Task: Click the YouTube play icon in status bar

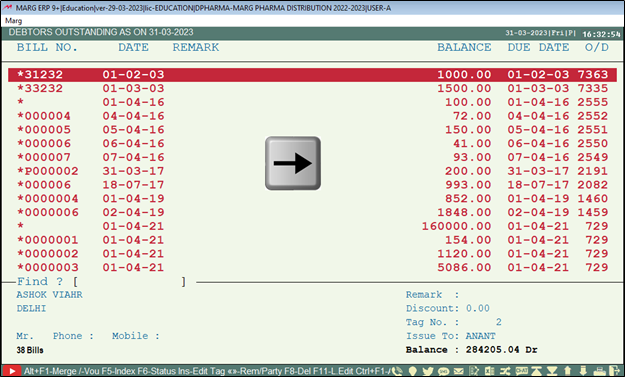Action: pyautogui.click(x=12, y=371)
